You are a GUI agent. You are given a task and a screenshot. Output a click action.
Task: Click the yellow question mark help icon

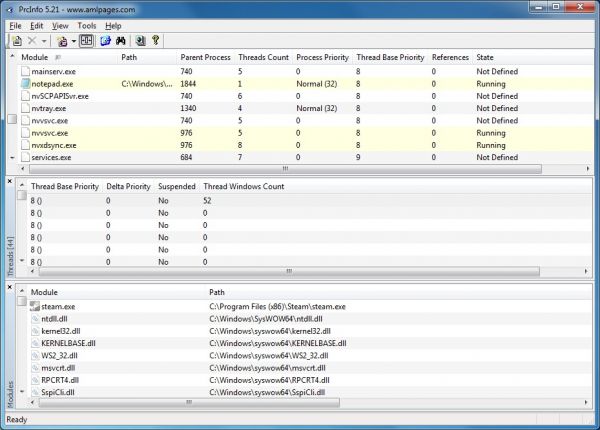coord(157,41)
